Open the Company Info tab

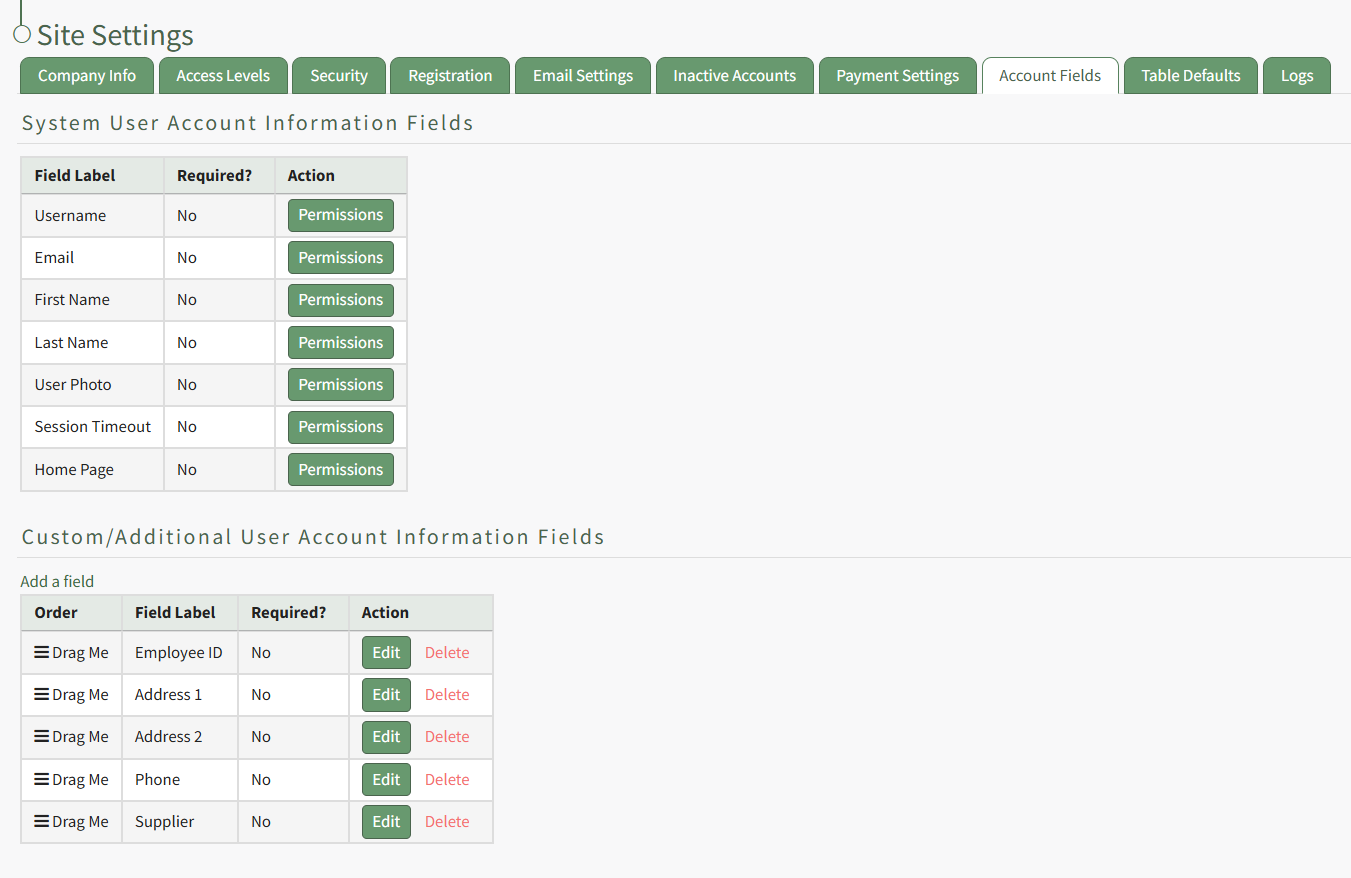87,76
